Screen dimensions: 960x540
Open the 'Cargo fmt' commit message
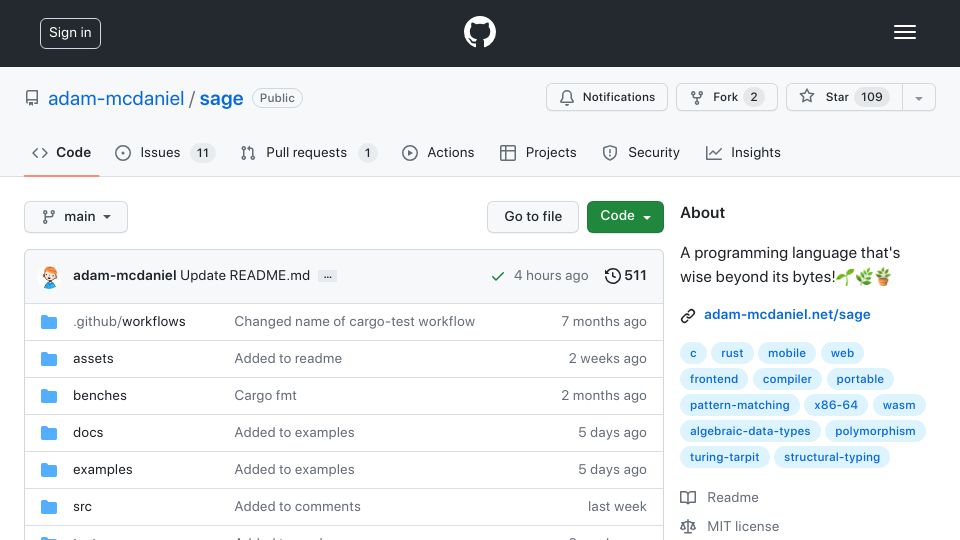point(265,396)
